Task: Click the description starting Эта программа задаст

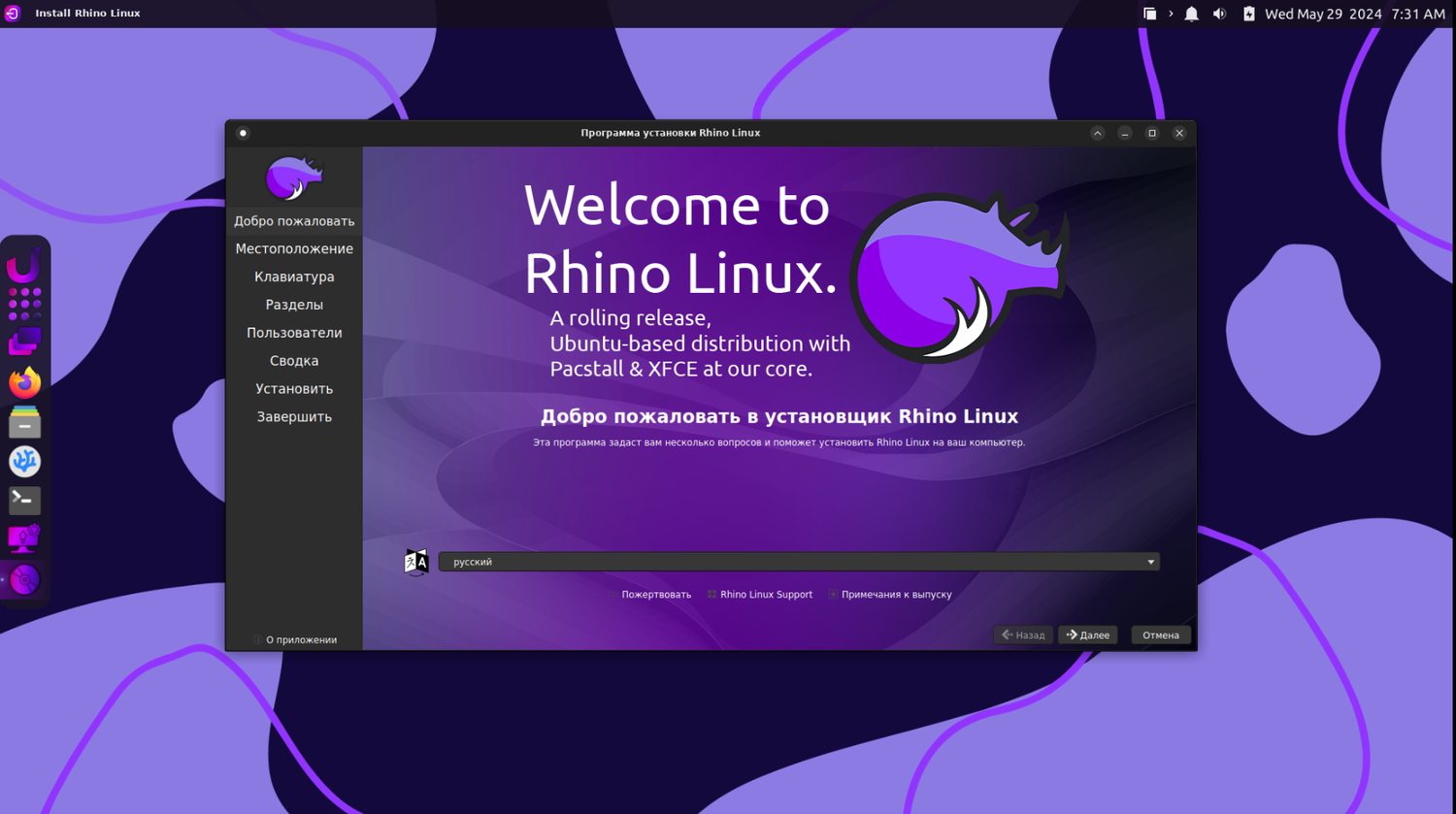Action: point(779,442)
